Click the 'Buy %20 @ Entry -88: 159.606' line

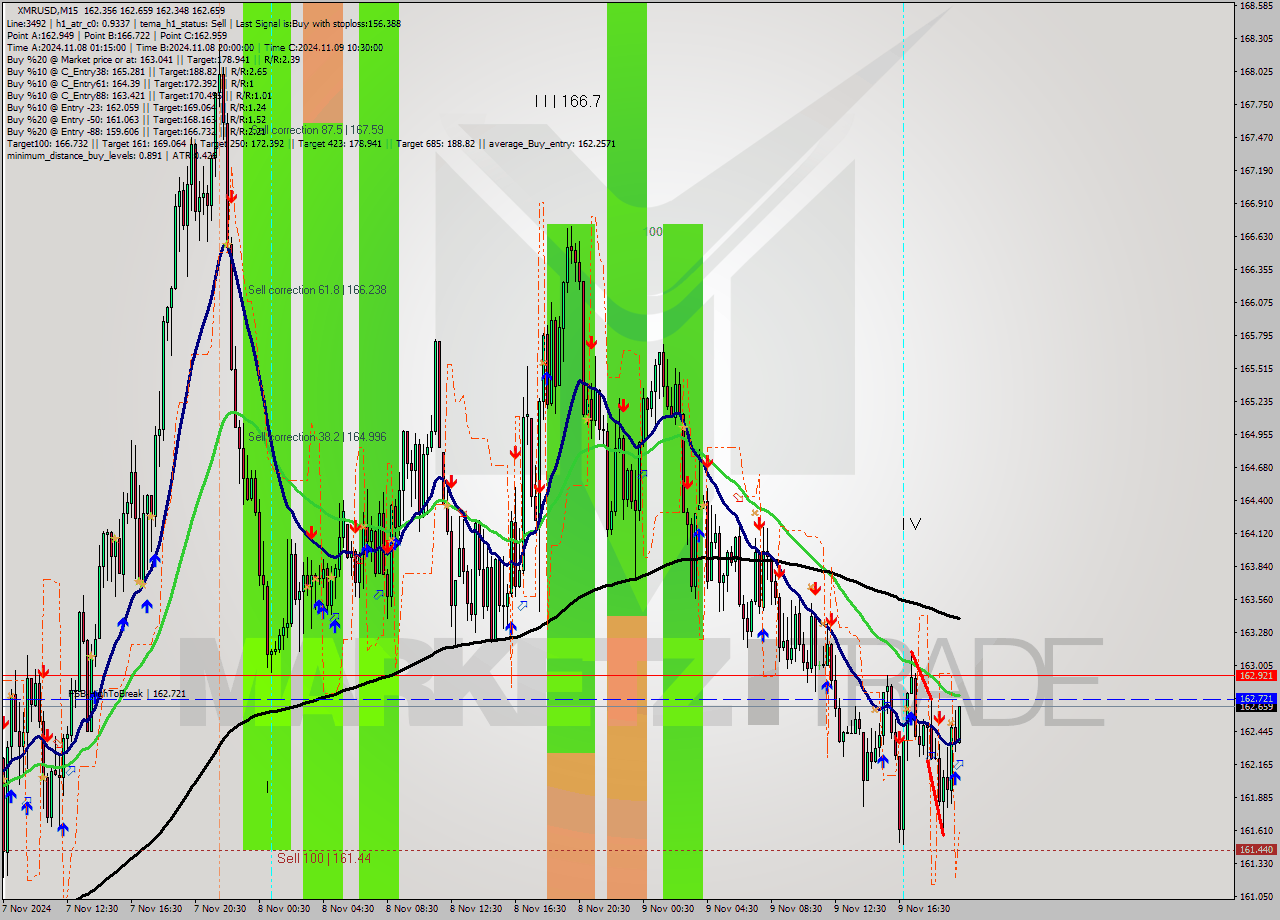(136, 131)
